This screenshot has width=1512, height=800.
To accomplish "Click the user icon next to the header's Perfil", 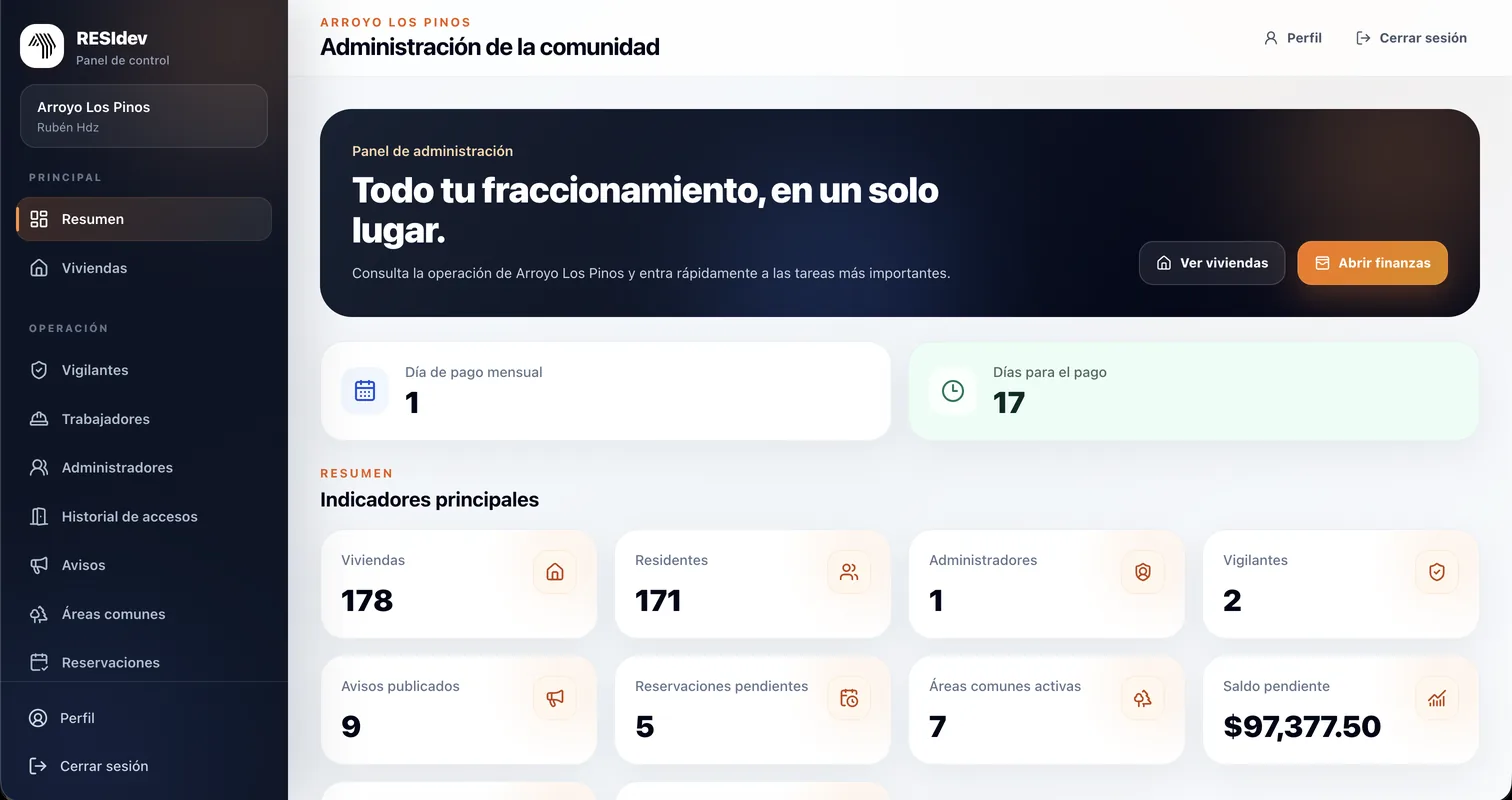I will pos(1271,38).
